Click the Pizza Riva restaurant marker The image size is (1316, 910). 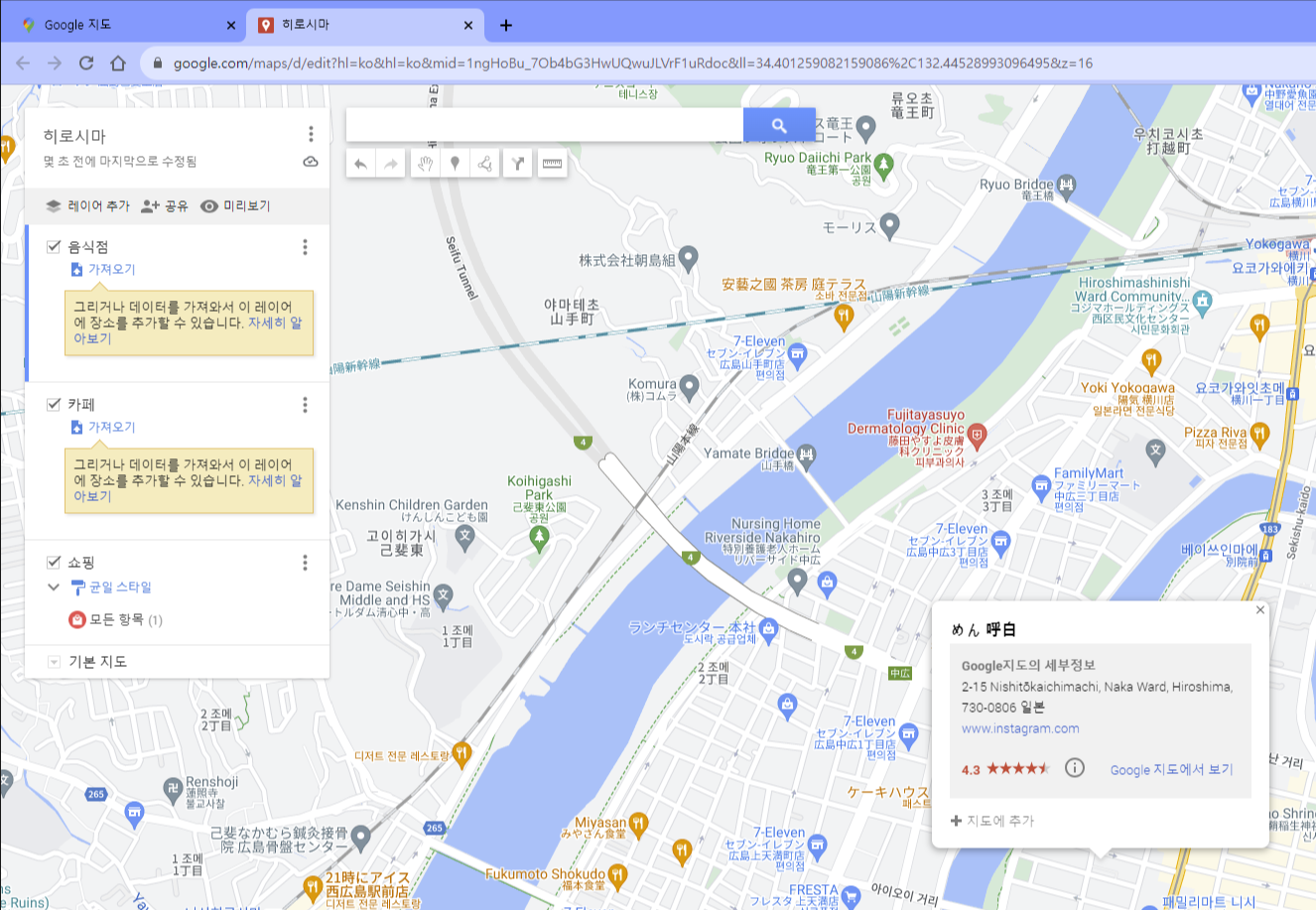(x=1259, y=433)
